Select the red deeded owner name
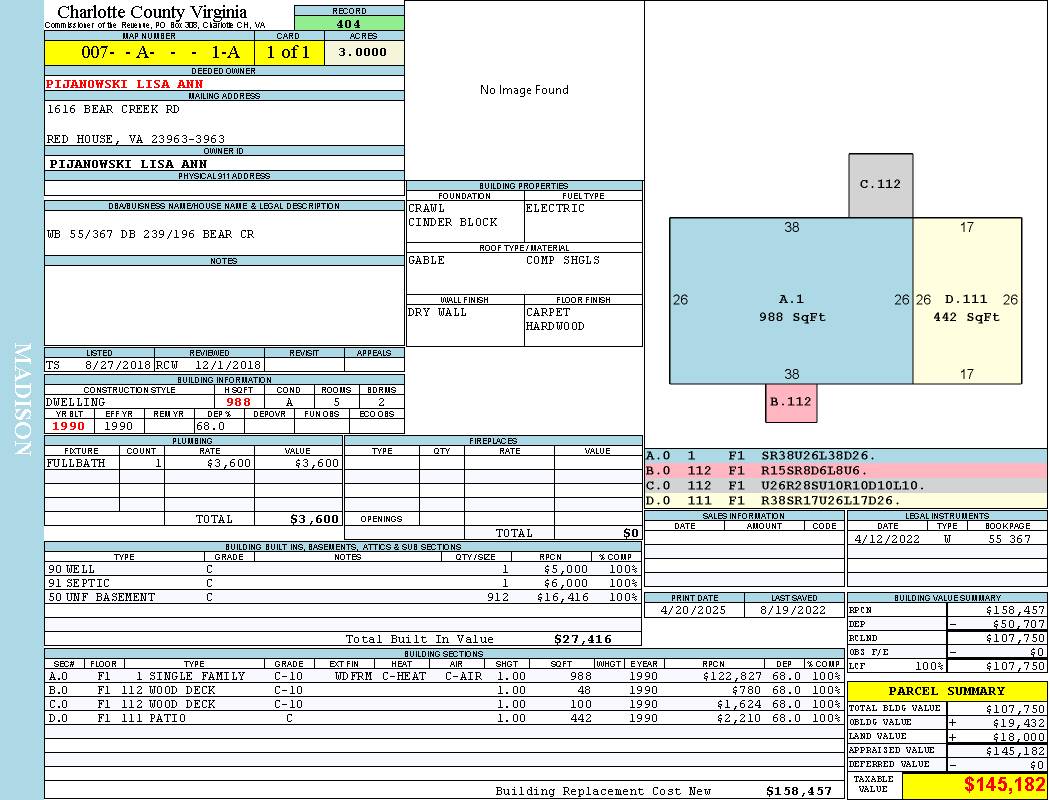Image resolution: width=1050 pixels, height=800 pixels. (125, 84)
